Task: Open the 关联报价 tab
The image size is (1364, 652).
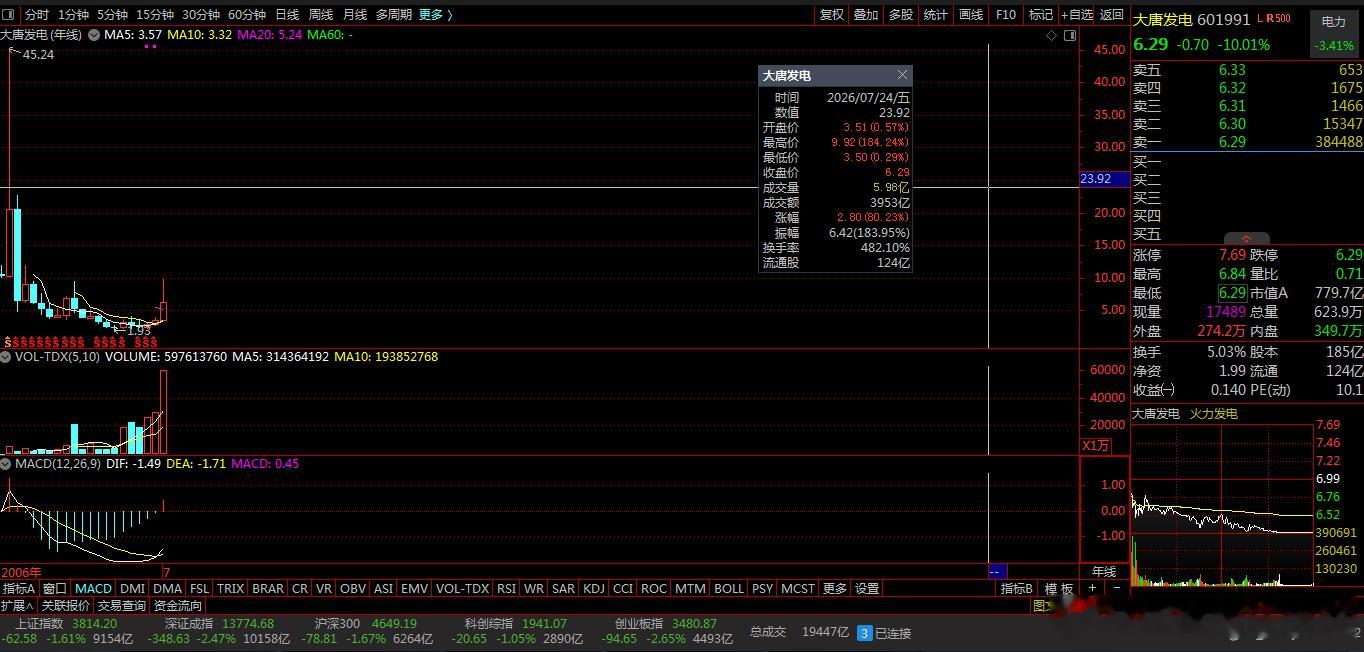Action: coord(66,606)
